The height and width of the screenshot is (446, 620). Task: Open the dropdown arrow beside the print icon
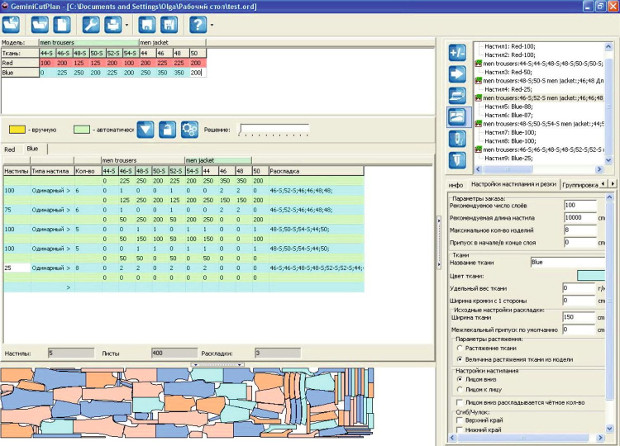click(127, 23)
